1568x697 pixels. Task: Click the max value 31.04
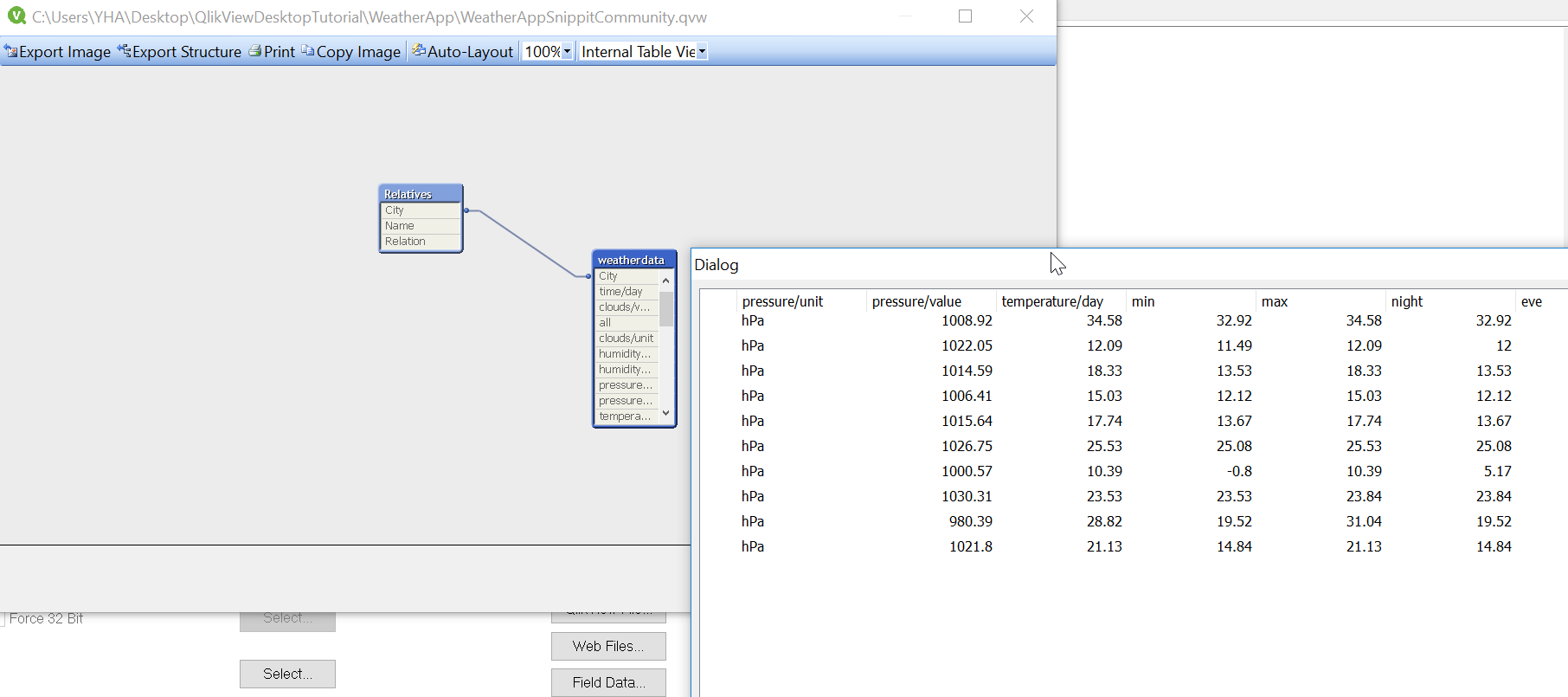coord(1364,521)
